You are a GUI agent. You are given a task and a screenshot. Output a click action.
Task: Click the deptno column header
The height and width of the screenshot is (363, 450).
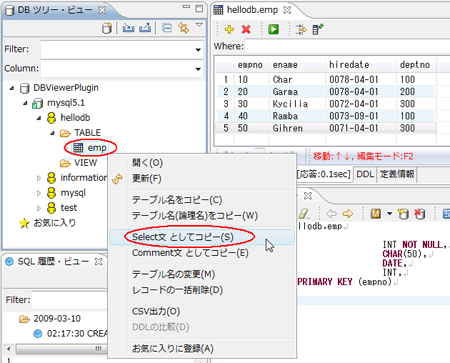coord(415,64)
